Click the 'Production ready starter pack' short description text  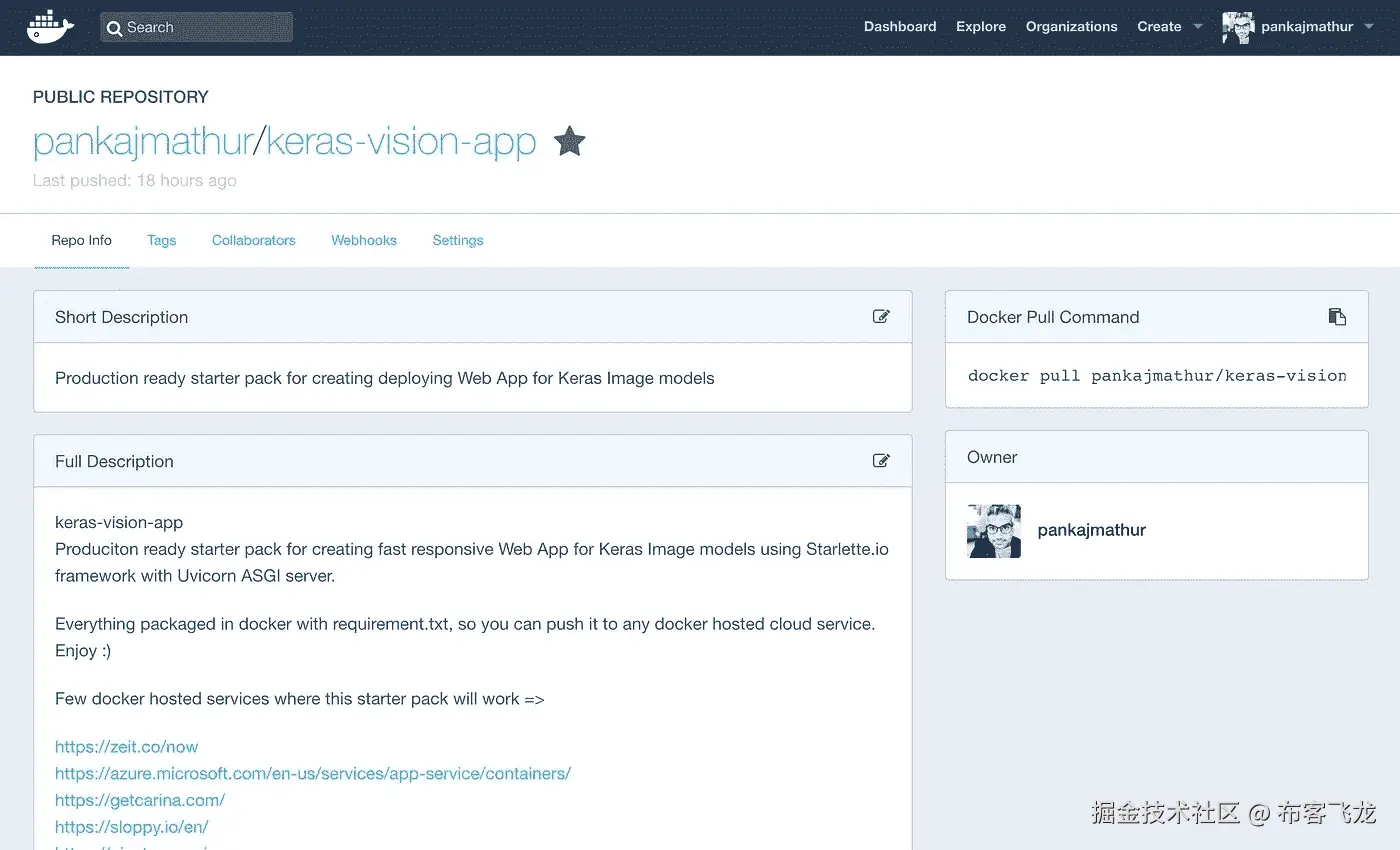coord(385,378)
